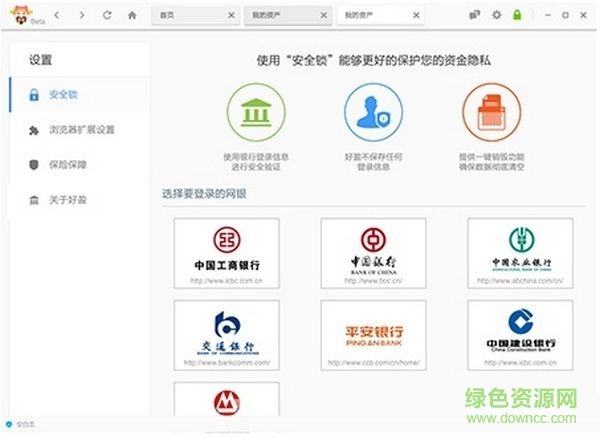The width and height of the screenshot is (600, 437).
Task: Choose 中国银行 Bank of China tile
Action: [x=373, y=253]
